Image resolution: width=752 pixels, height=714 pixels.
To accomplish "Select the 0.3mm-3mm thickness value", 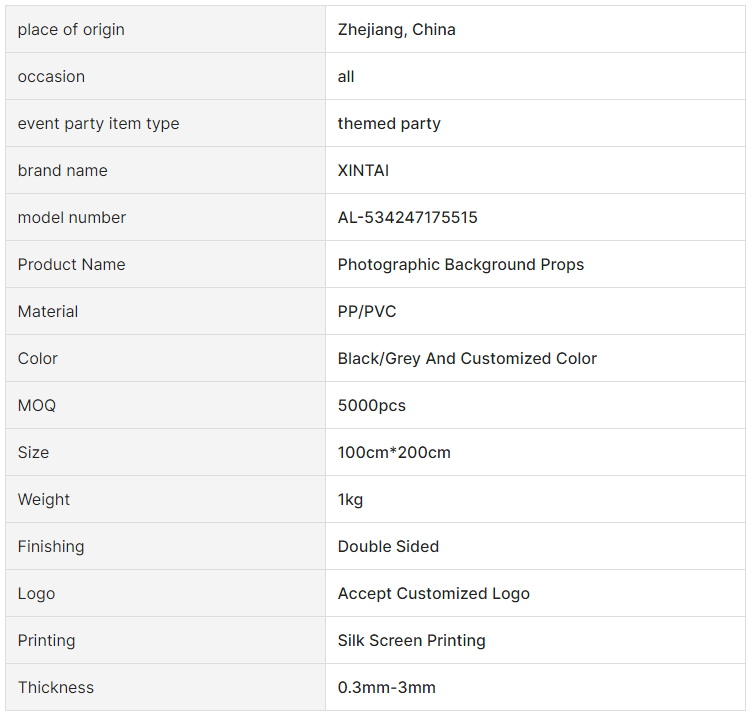I will click(x=387, y=688).
